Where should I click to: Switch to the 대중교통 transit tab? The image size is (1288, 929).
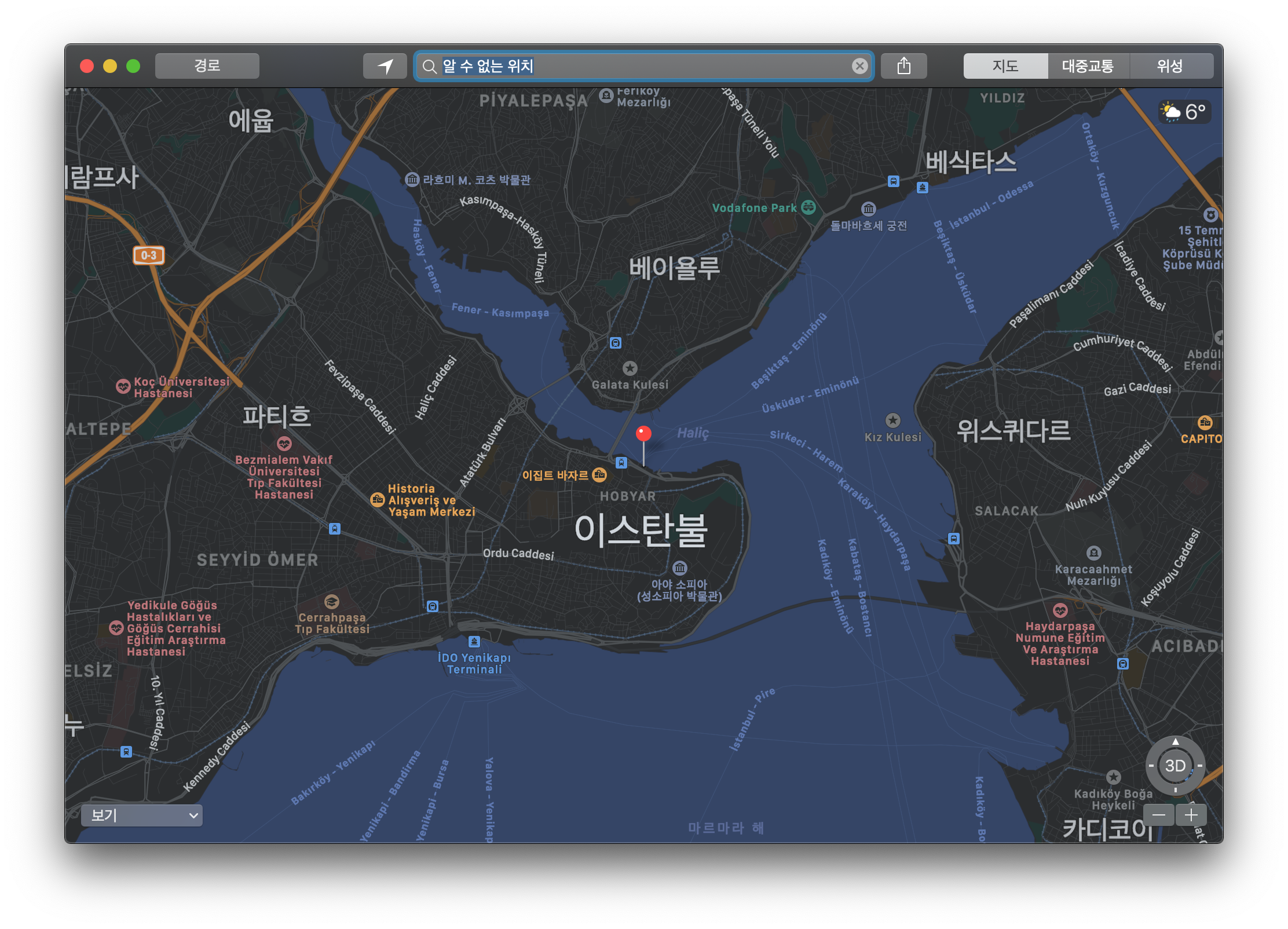coord(1088,66)
